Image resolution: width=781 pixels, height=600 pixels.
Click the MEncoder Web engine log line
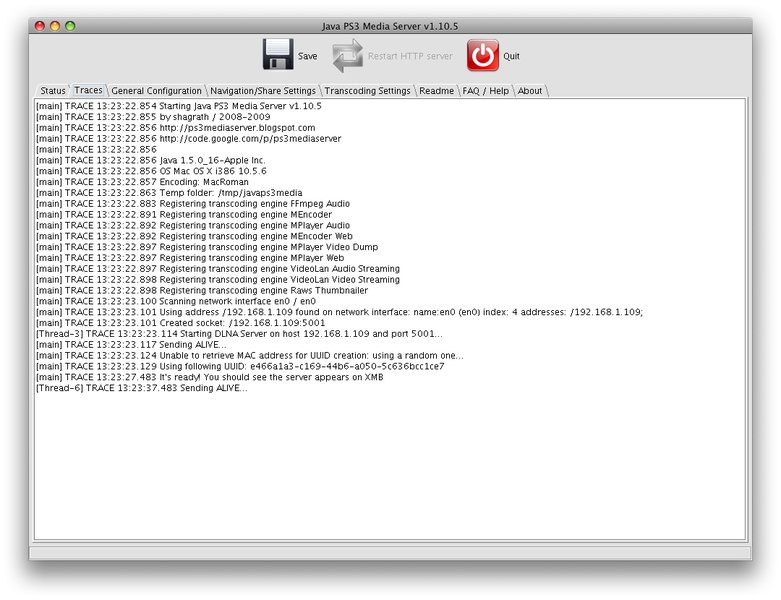click(194, 237)
